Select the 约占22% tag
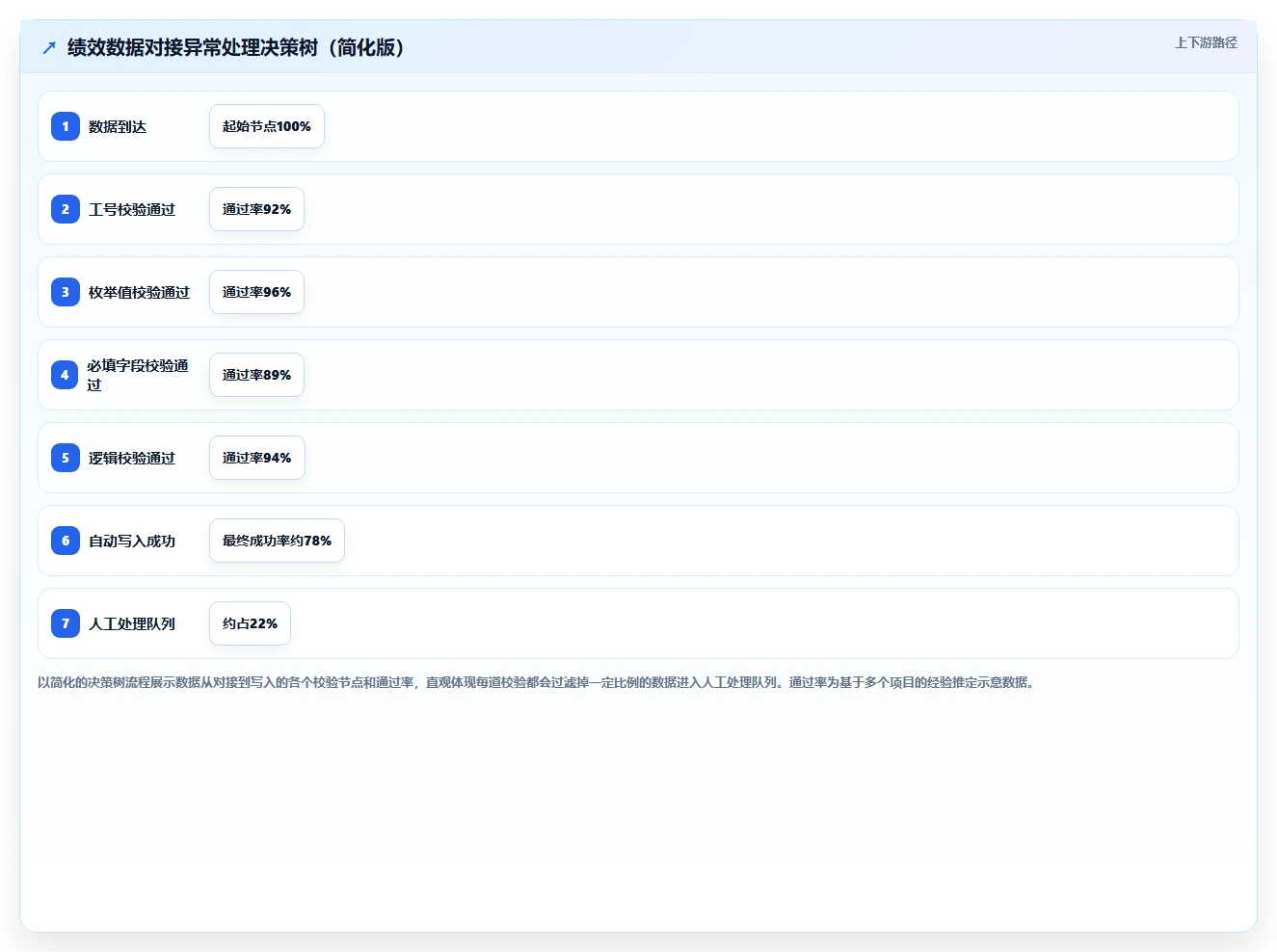 (250, 623)
